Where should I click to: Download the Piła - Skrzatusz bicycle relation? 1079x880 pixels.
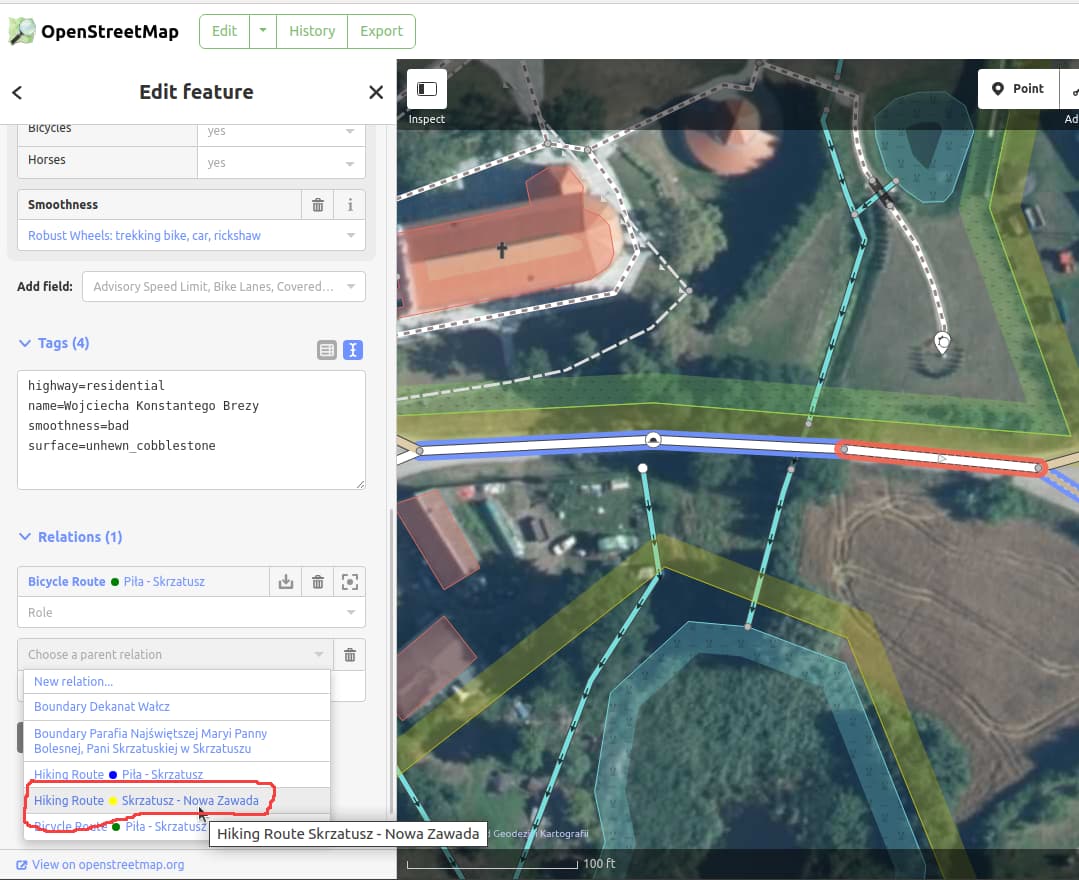pos(286,582)
